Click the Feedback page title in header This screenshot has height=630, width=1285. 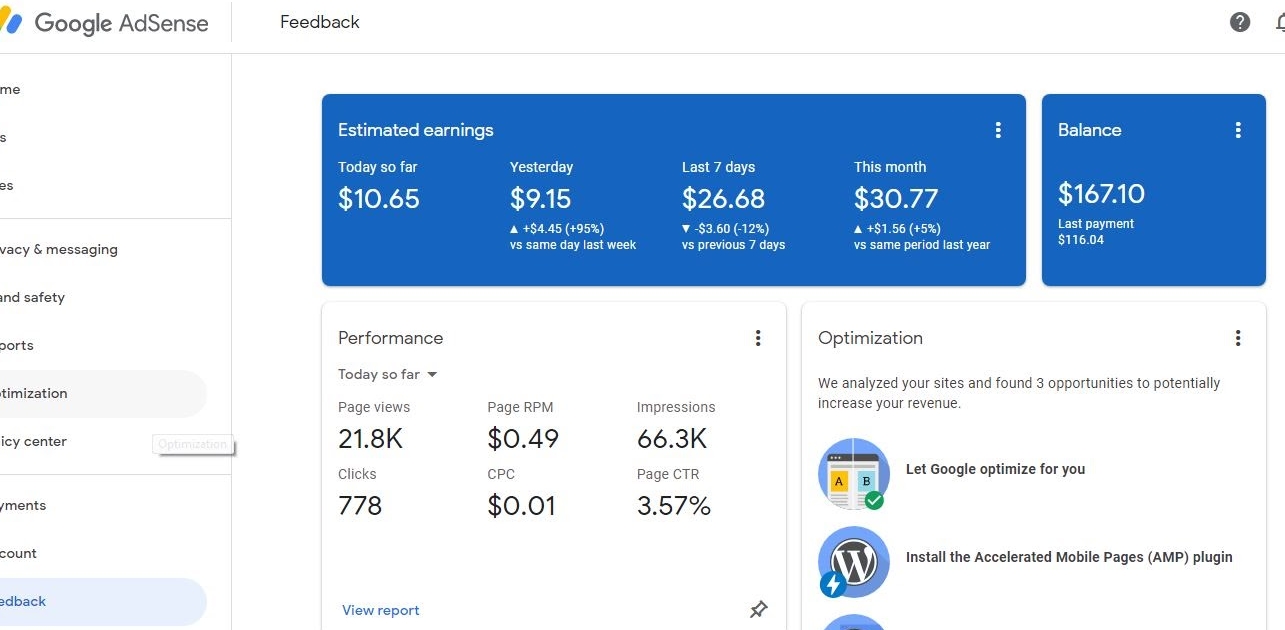320,22
